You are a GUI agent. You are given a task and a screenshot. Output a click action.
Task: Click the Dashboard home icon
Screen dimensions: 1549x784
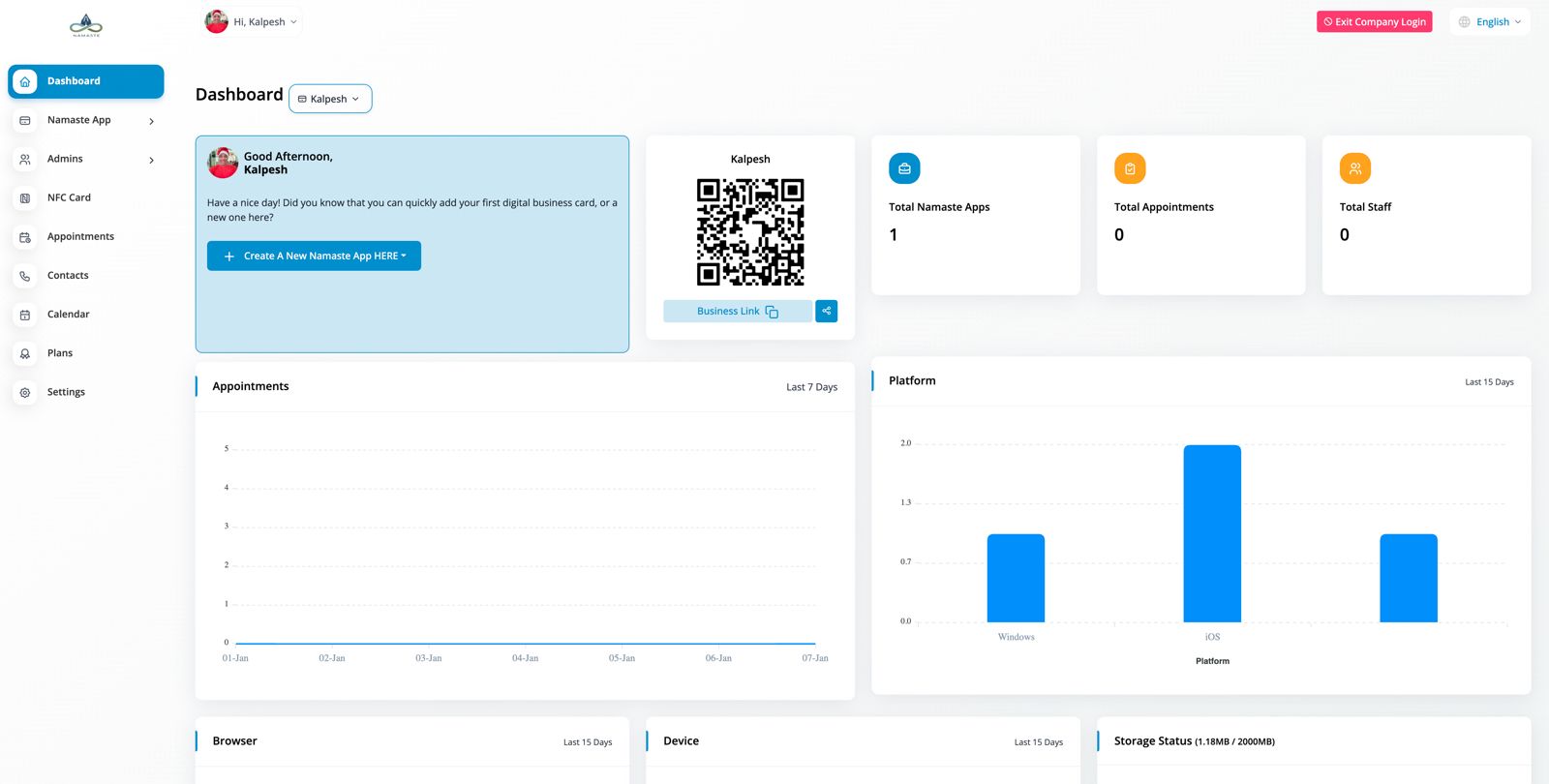click(25, 81)
